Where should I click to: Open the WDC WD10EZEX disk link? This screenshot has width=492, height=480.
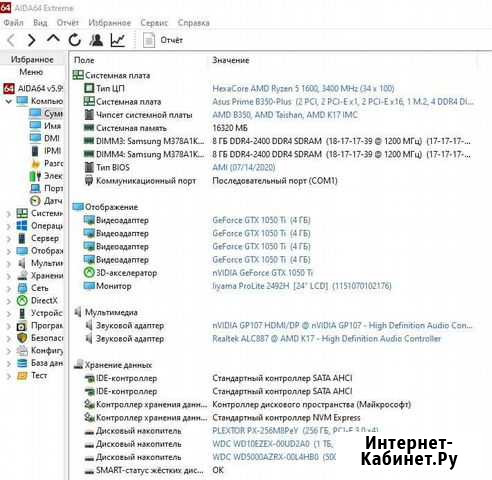[273, 444]
